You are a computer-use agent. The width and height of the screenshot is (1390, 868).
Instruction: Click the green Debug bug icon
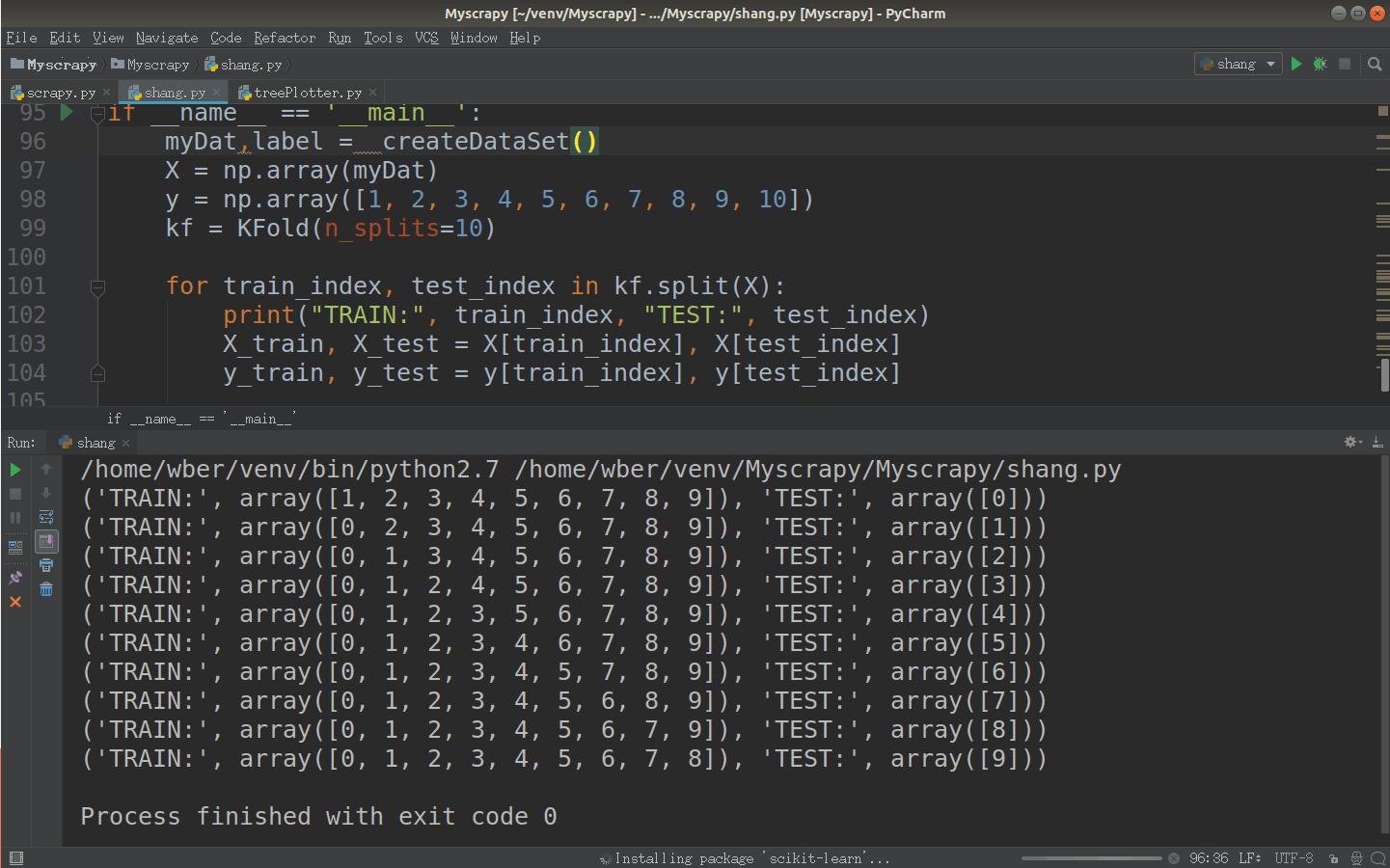click(1320, 64)
